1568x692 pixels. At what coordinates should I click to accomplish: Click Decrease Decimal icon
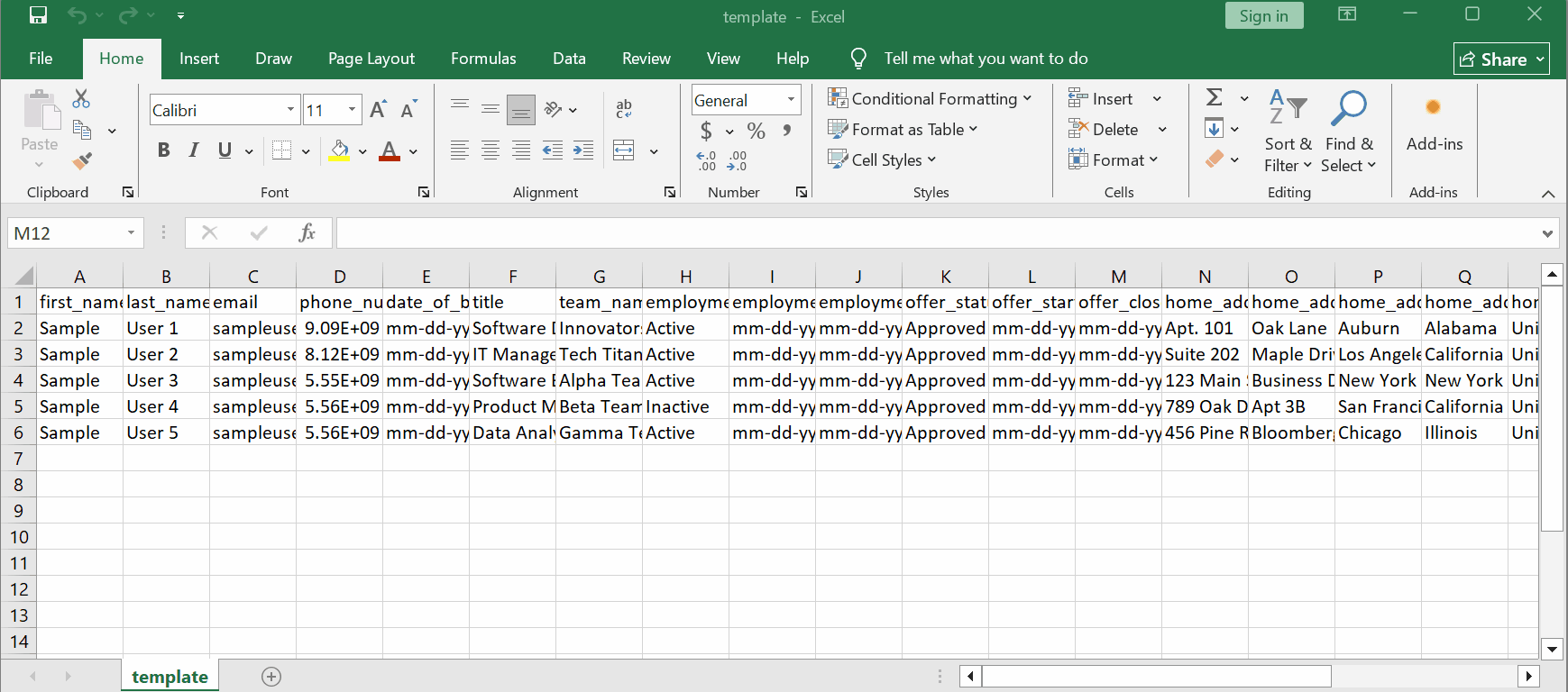(x=737, y=161)
